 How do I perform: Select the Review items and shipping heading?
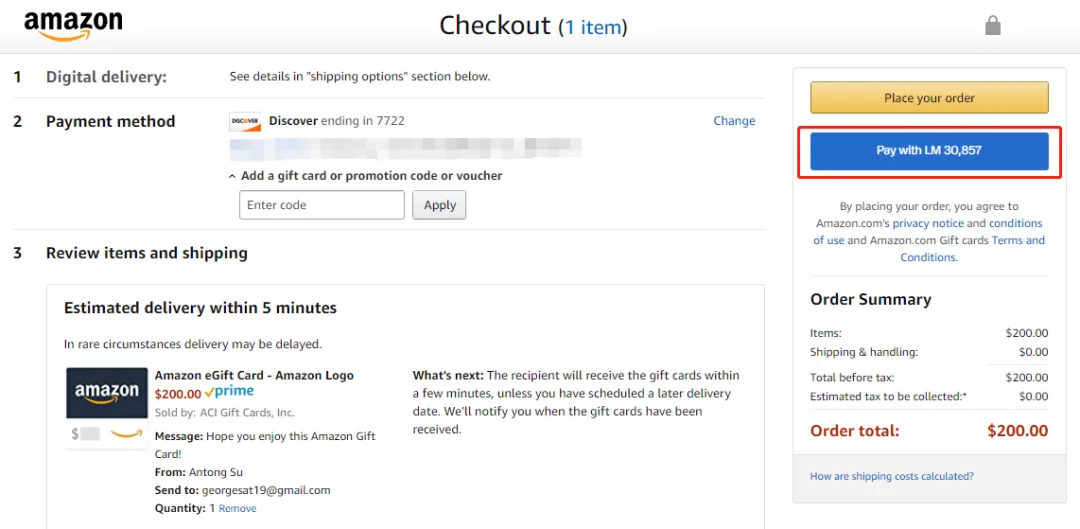tap(147, 253)
